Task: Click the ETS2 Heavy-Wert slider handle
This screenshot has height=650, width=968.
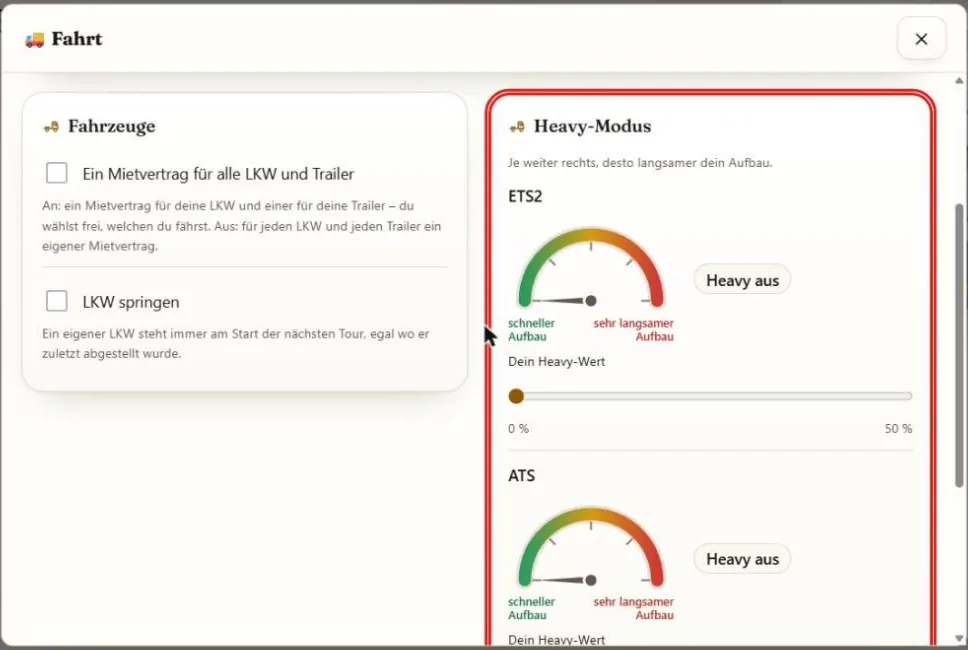Action: [x=516, y=396]
